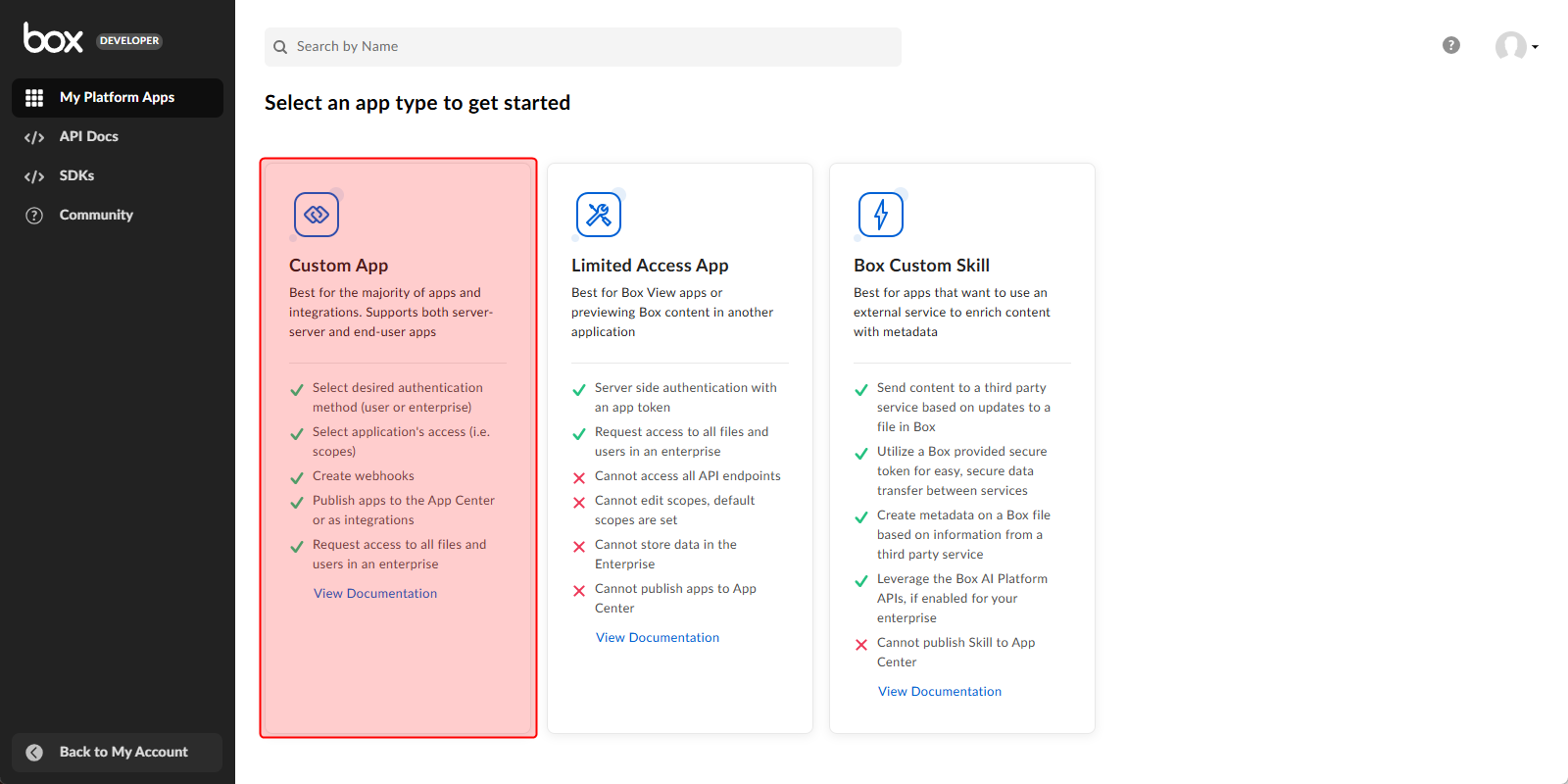Click red X beside 'Cannot access all API endpoints'

(x=579, y=478)
